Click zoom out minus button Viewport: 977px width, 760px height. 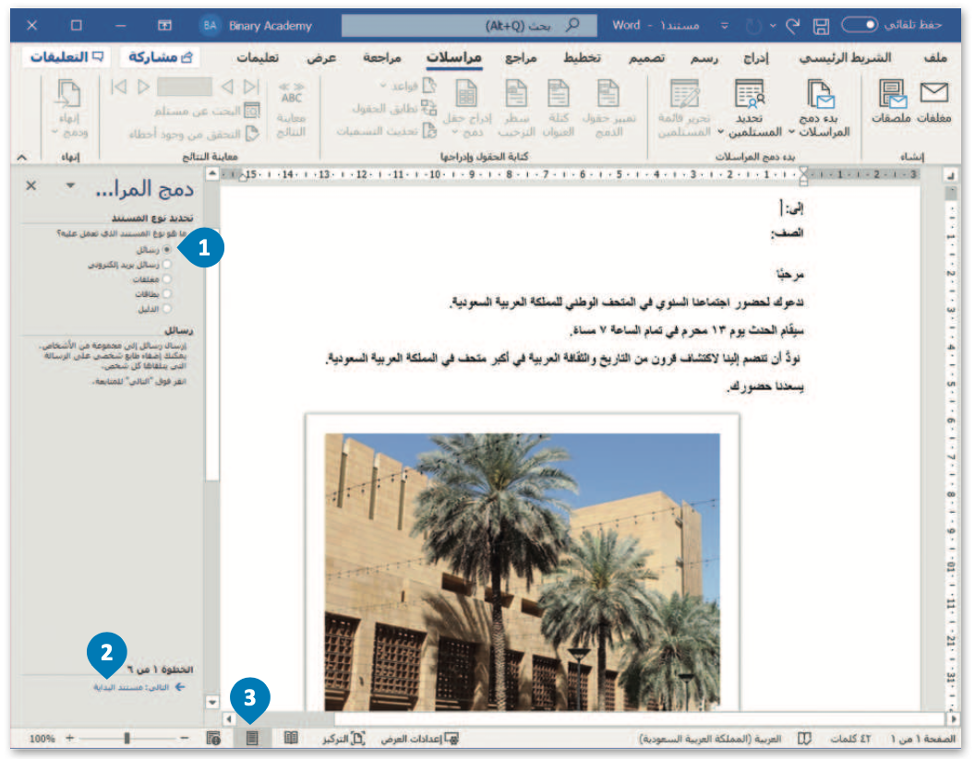coord(184,738)
